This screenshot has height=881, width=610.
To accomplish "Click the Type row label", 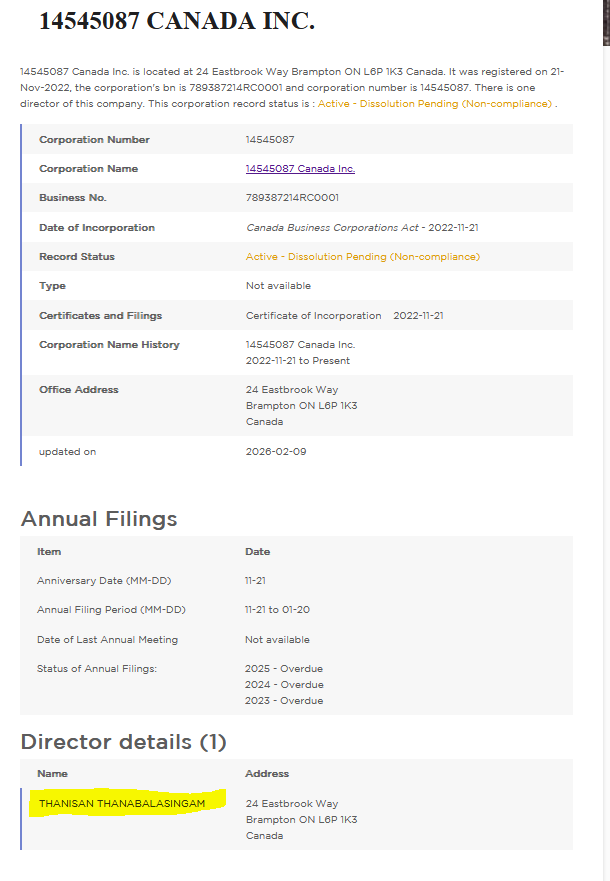I will [x=52, y=286].
